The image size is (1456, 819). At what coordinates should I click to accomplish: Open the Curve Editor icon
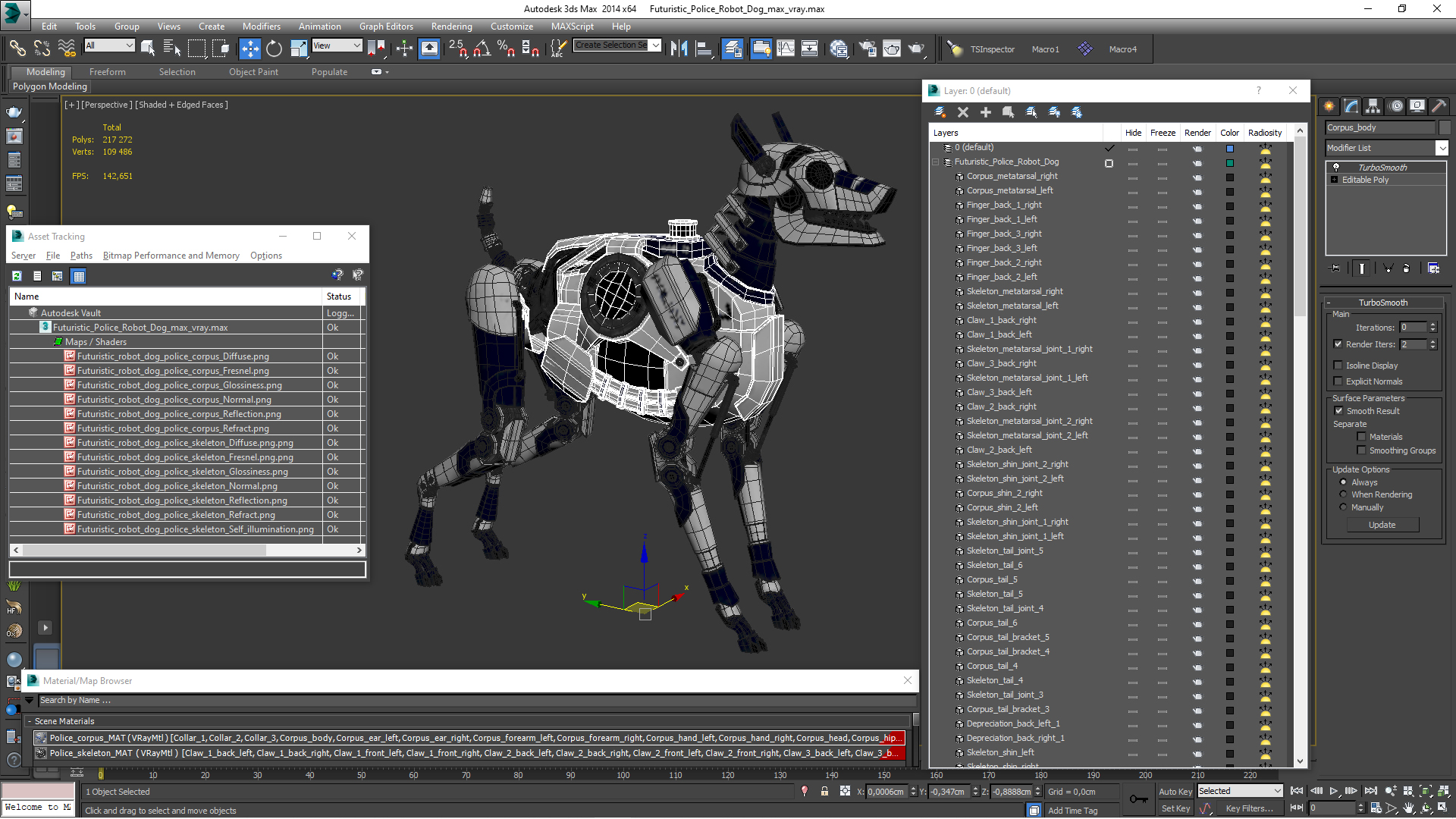pos(786,49)
